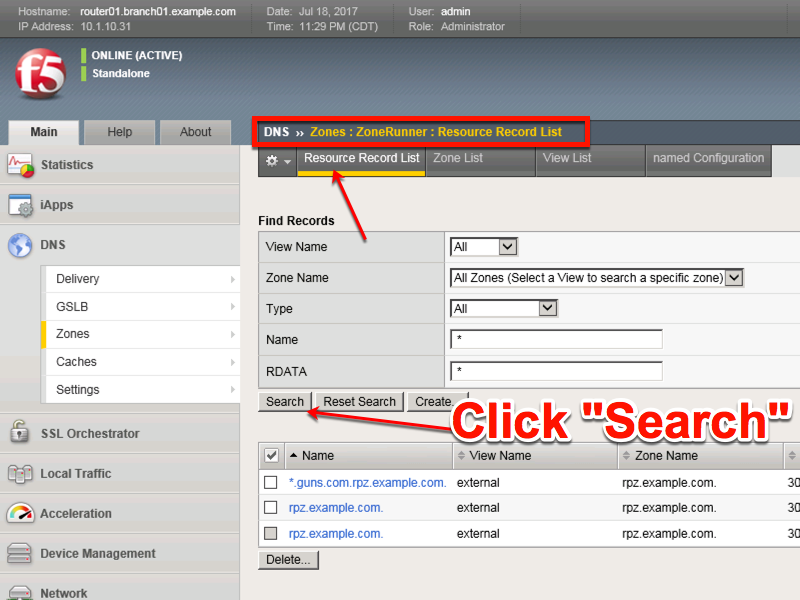Image resolution: width=800 pixels, height=600 pixels.
Task: Open the Statistics chart icon
Action: tap(20, 165)
